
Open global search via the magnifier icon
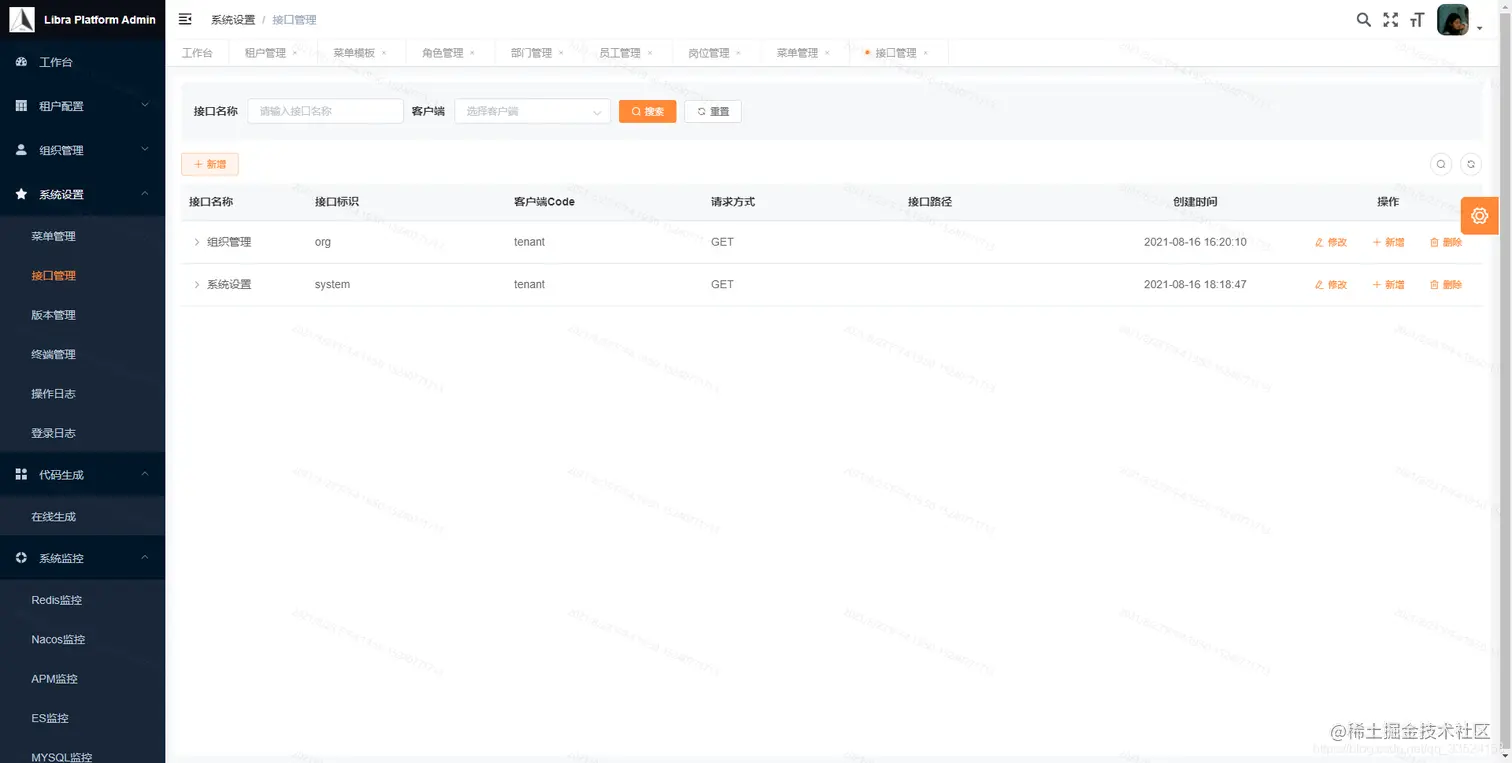tap(1363, 19)
